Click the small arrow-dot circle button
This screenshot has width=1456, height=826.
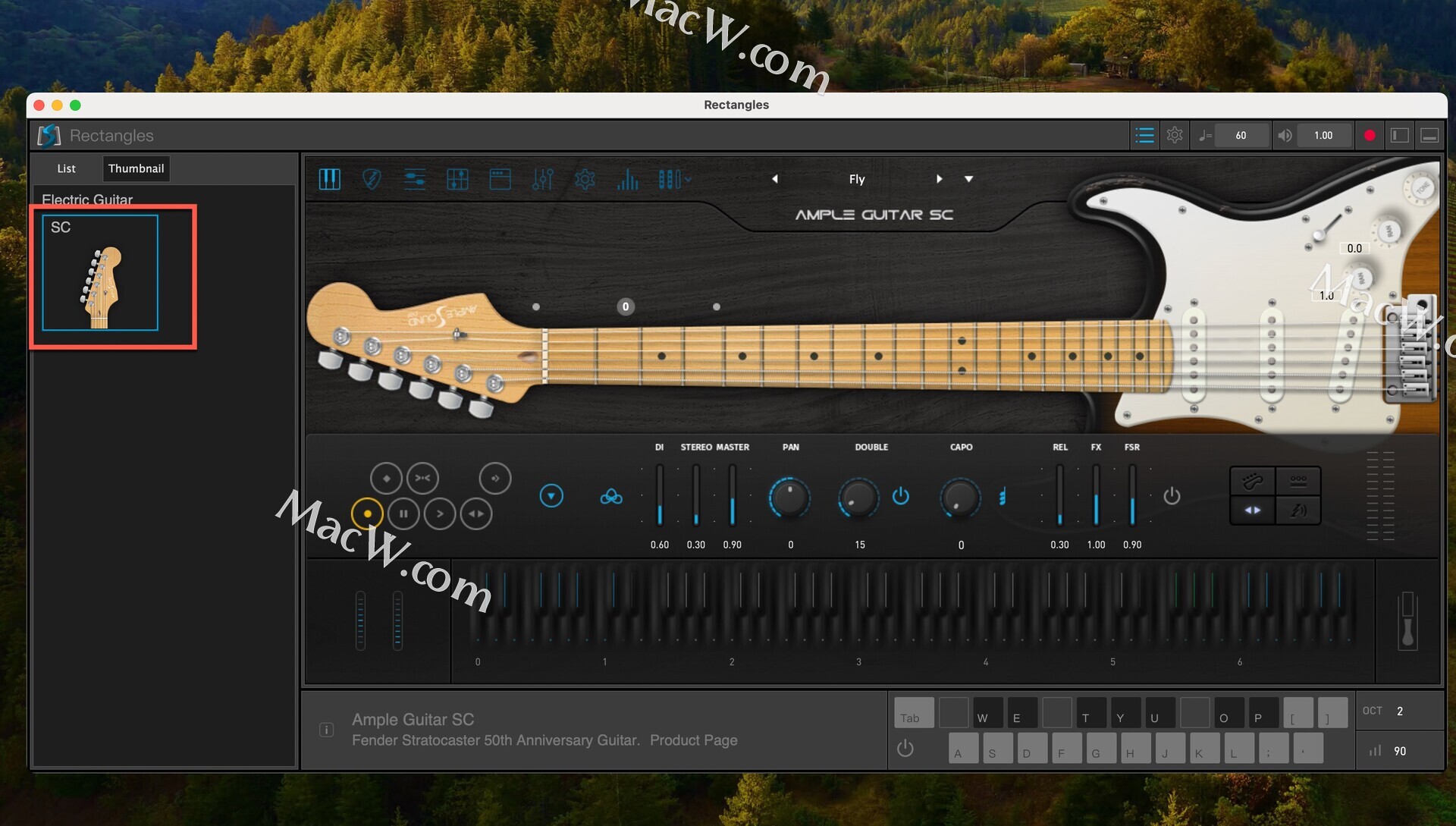495,479
